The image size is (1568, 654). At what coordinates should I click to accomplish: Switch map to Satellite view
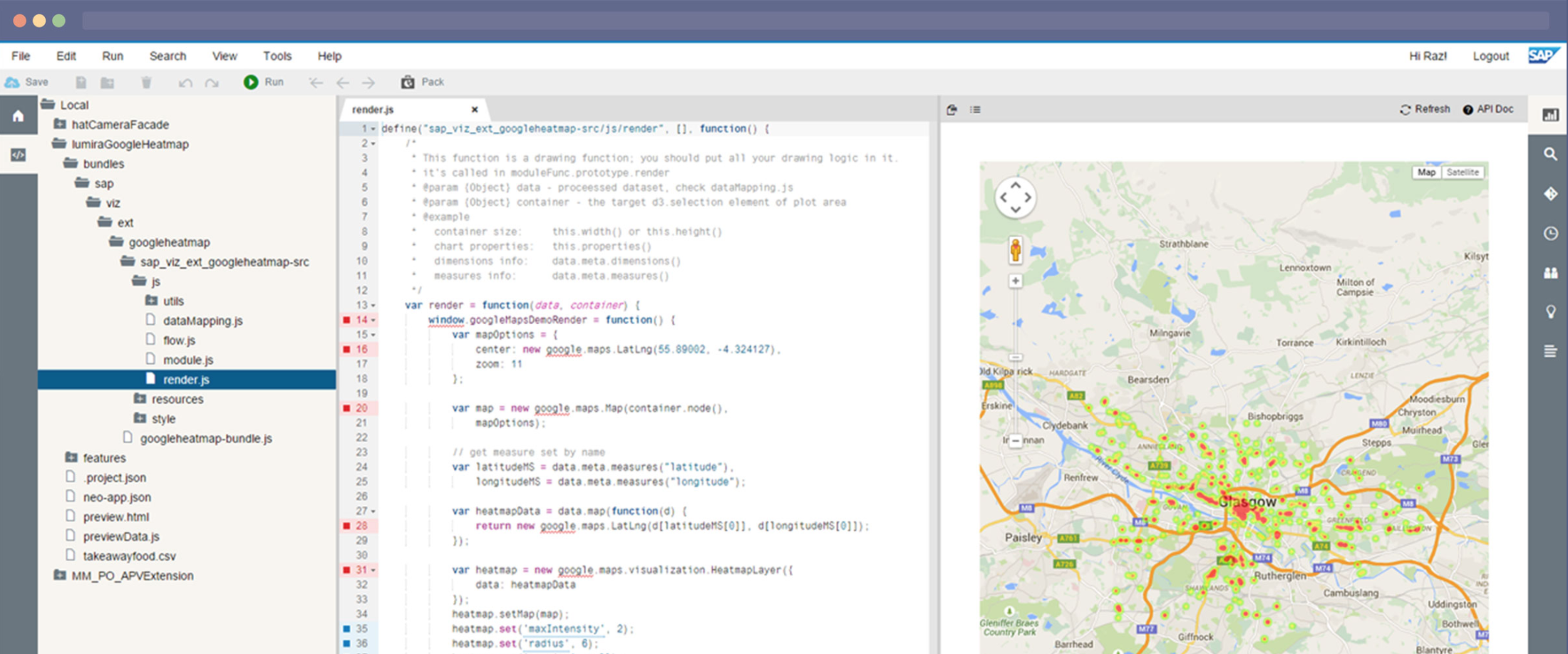pyautogui.click(x=1463, y=172)
